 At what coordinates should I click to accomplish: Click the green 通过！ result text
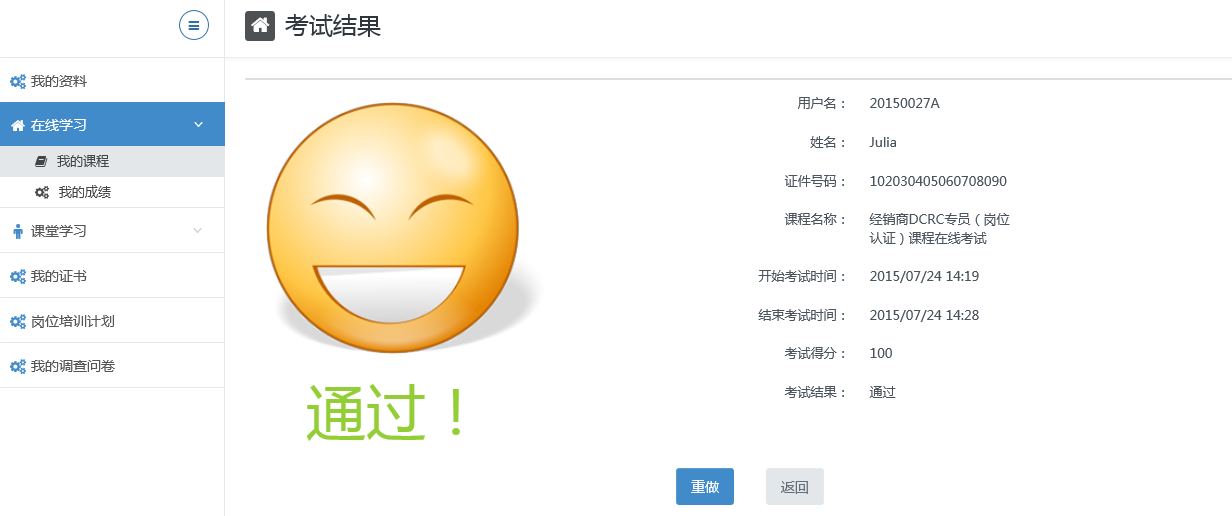click(x=387, y=413)
